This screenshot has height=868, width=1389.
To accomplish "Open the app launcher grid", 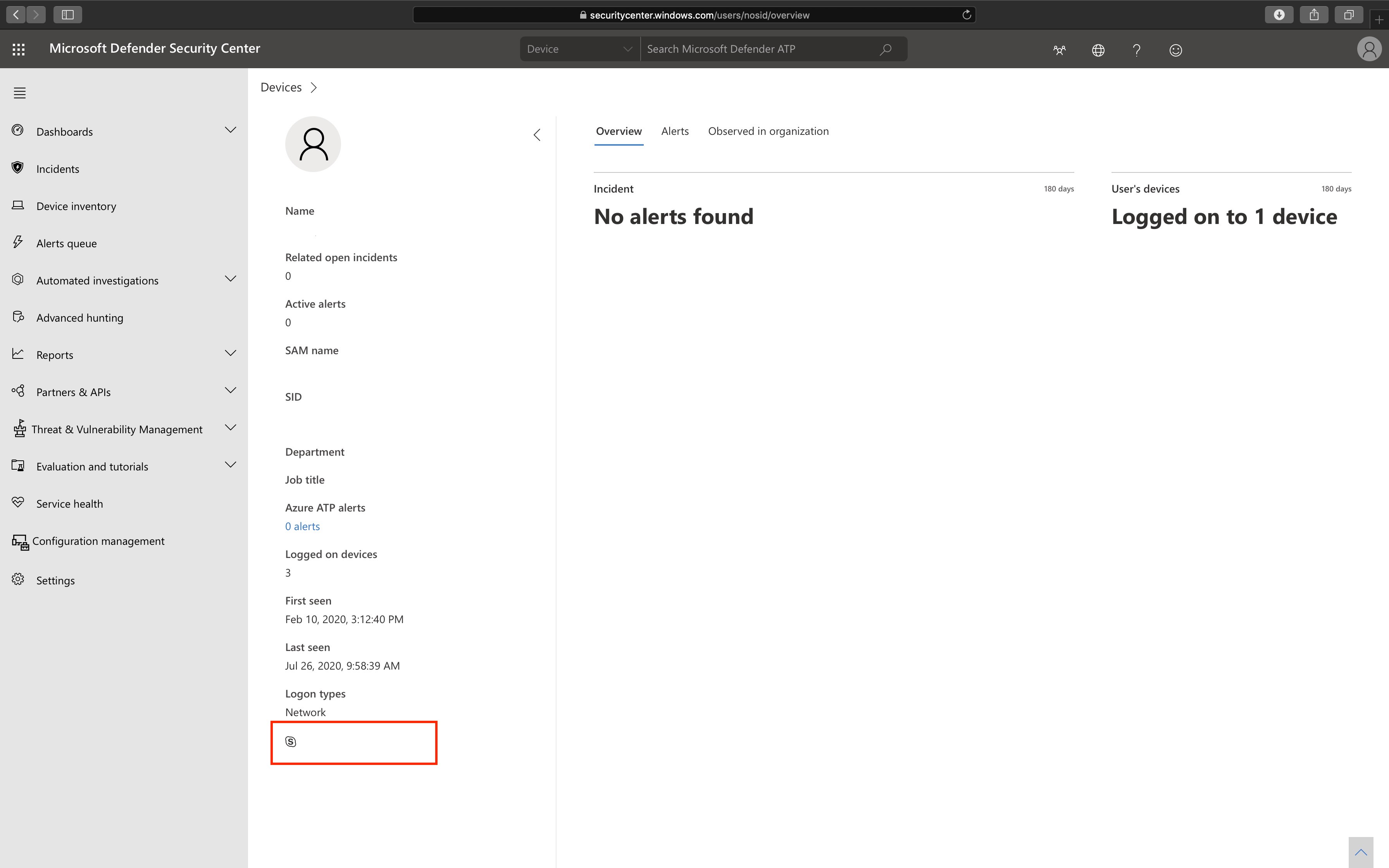I will pyautogui.click(x=18, y=49).
